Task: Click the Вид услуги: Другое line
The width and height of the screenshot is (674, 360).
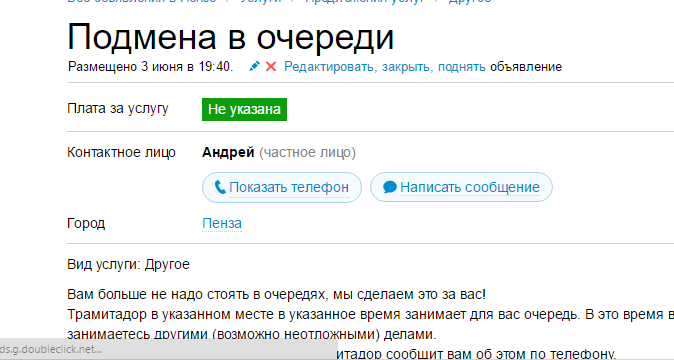Action: (128, 264)
